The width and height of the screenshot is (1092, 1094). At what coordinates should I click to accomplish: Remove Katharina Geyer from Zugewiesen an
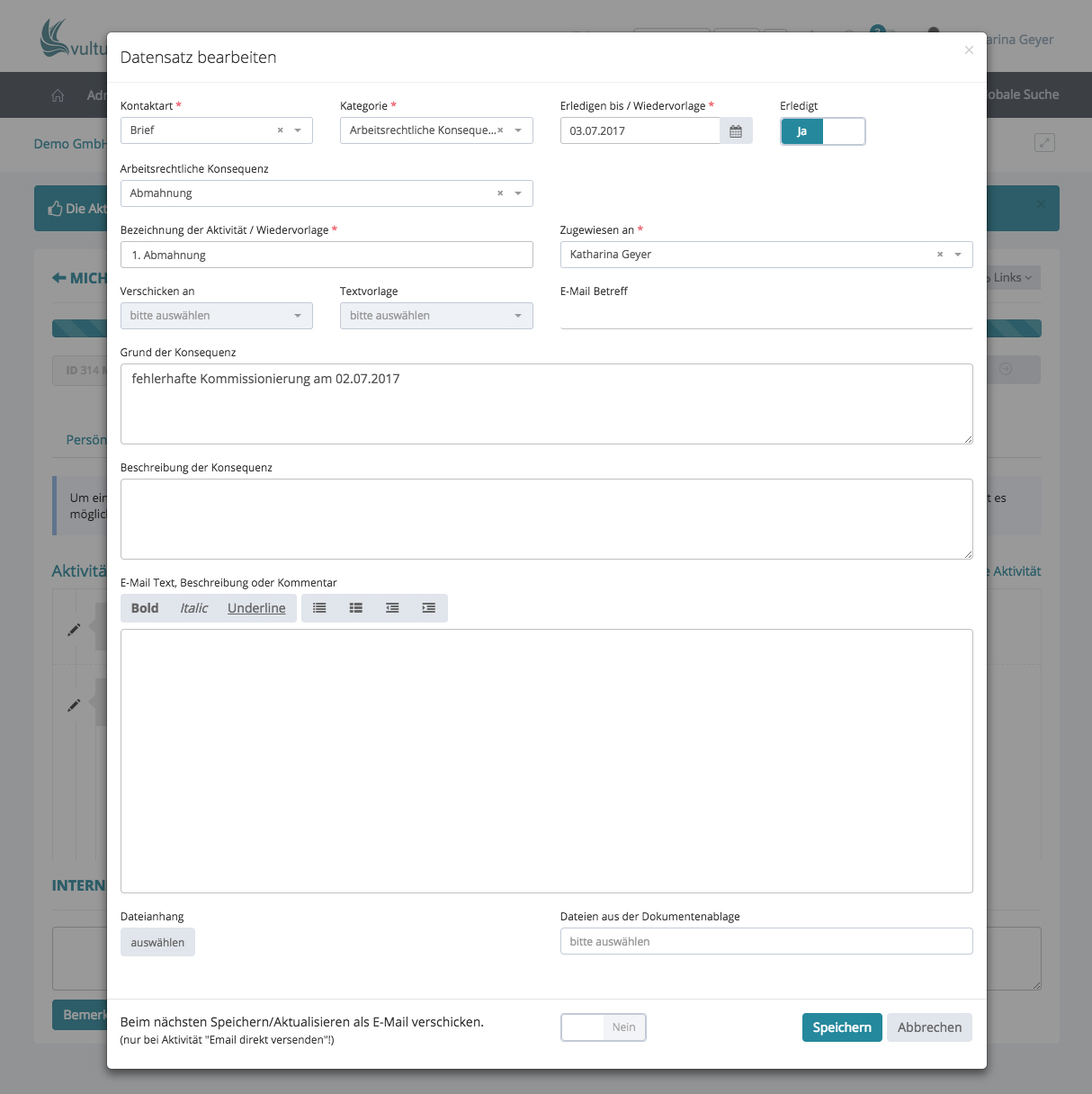pyautogui.click(x=940, y=255)
